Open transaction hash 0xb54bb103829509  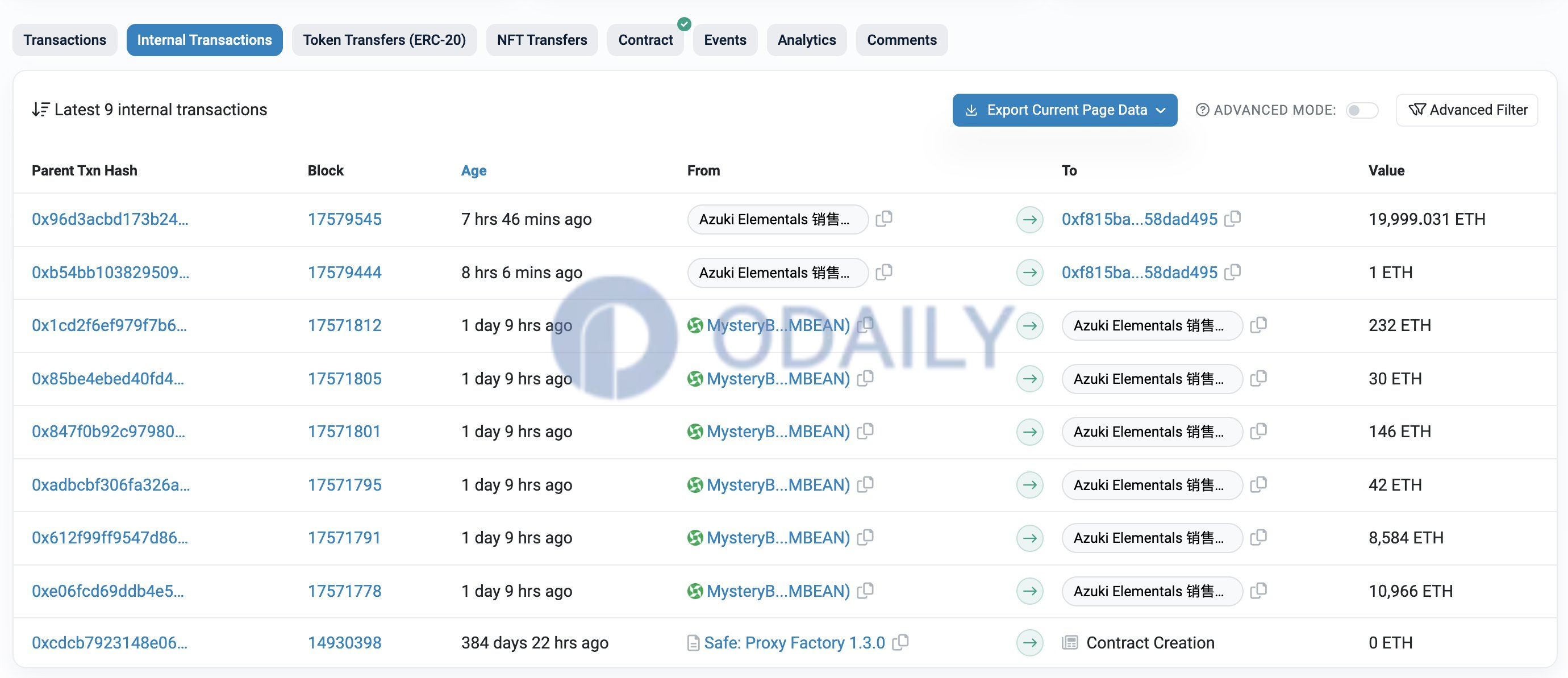[111, 272]
